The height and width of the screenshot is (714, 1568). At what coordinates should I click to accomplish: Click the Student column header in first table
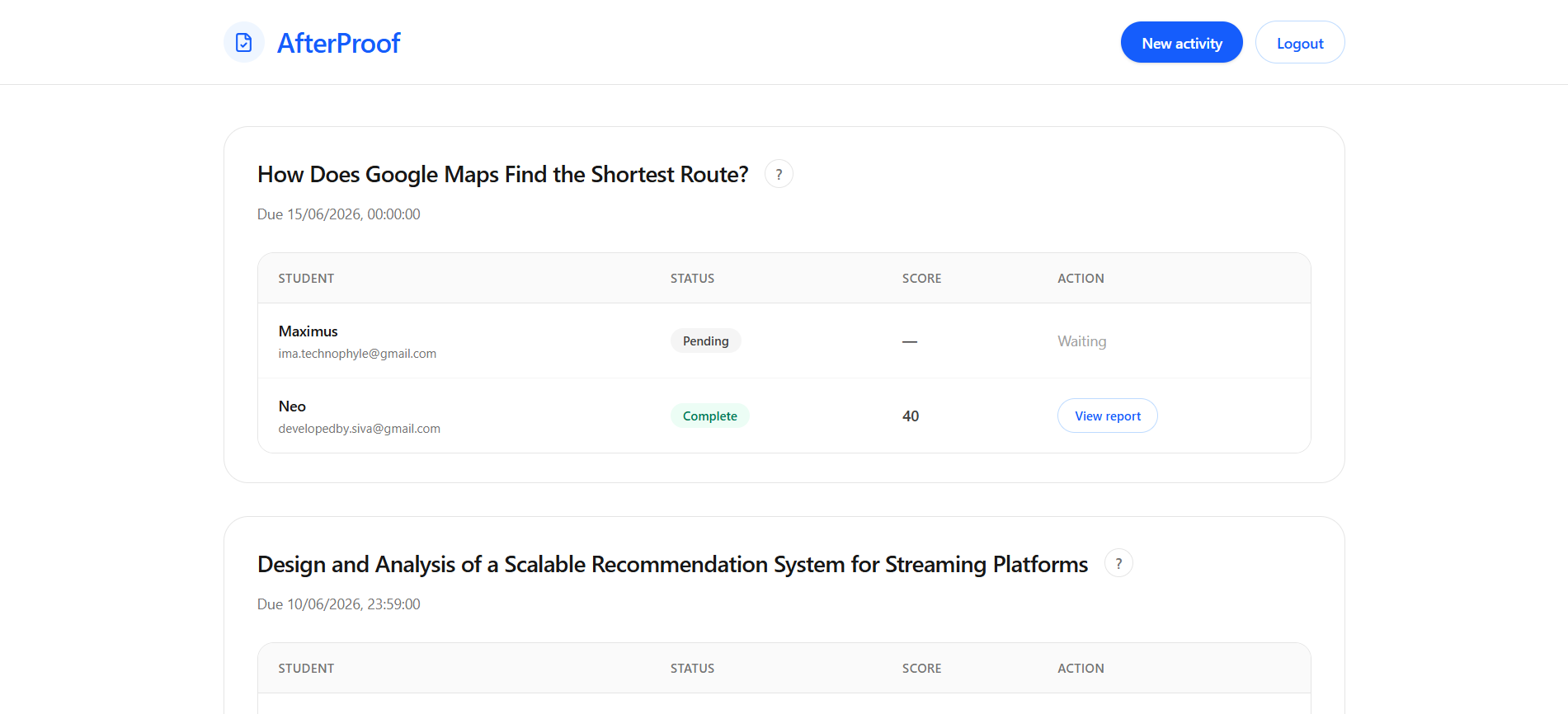306,279
